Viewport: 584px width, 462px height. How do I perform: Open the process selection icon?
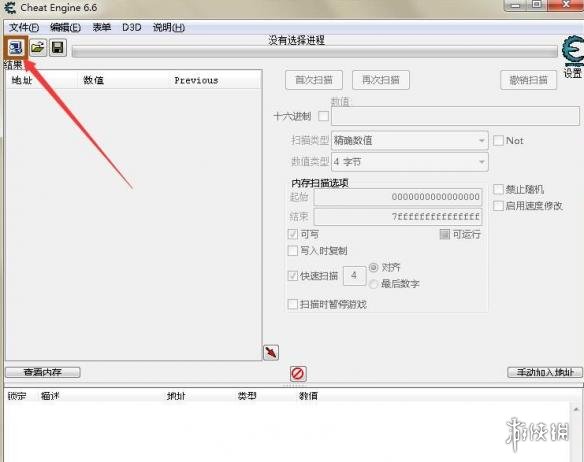coord(16,48)
